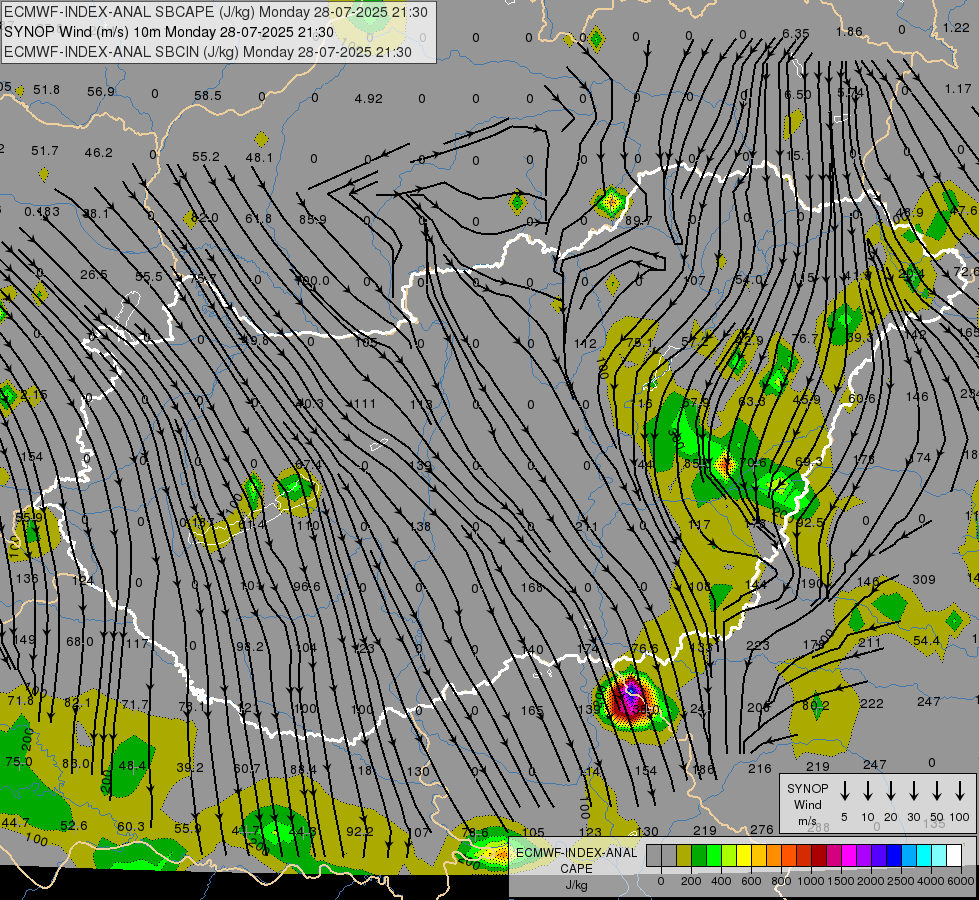The image size is (979, 900).
Task: Select the pure blue swatch in CAPE legend
Action: pos(893,855)
